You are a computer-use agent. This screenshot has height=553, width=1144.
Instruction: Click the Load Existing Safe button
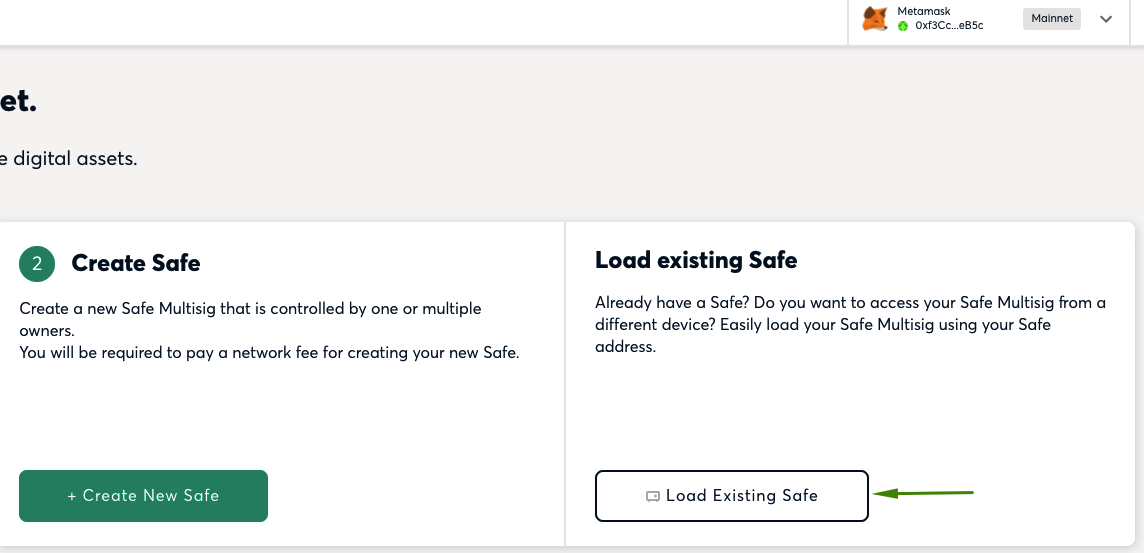732,496
